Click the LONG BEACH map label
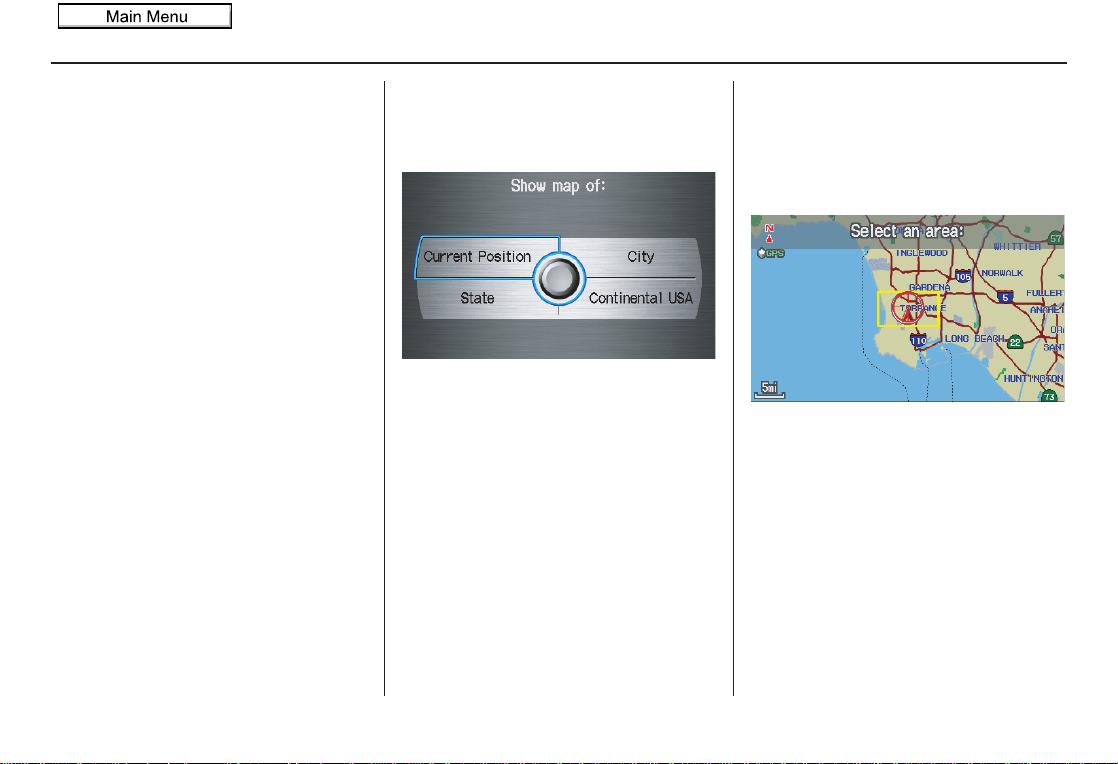1118x764 pixels. tap(975, 339)
